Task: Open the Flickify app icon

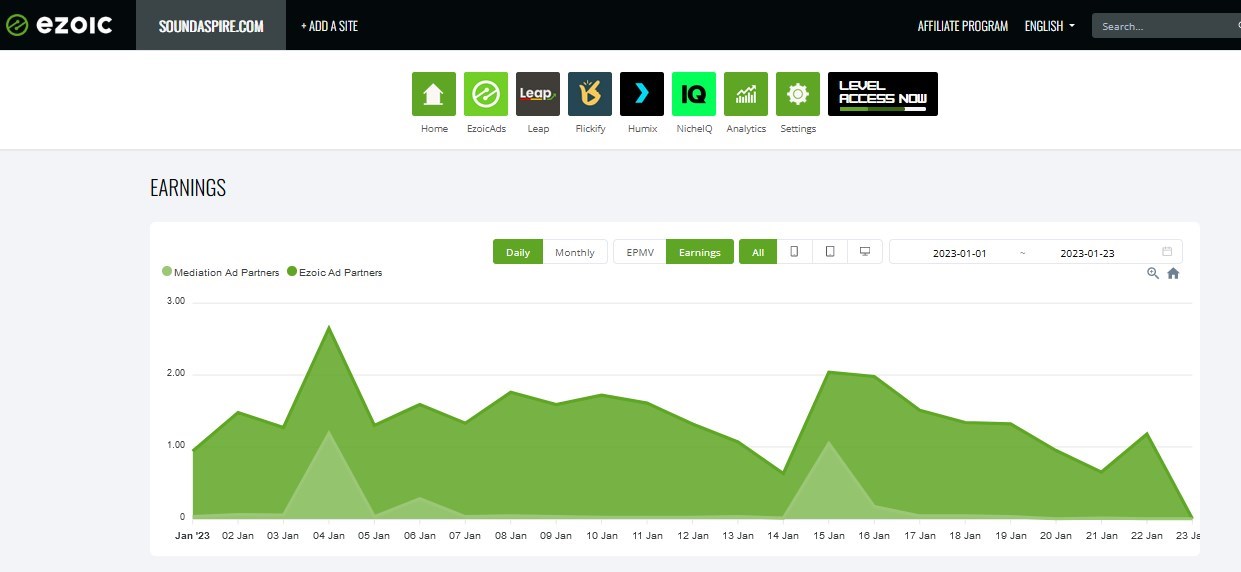Action: click(x=590, y=94)
